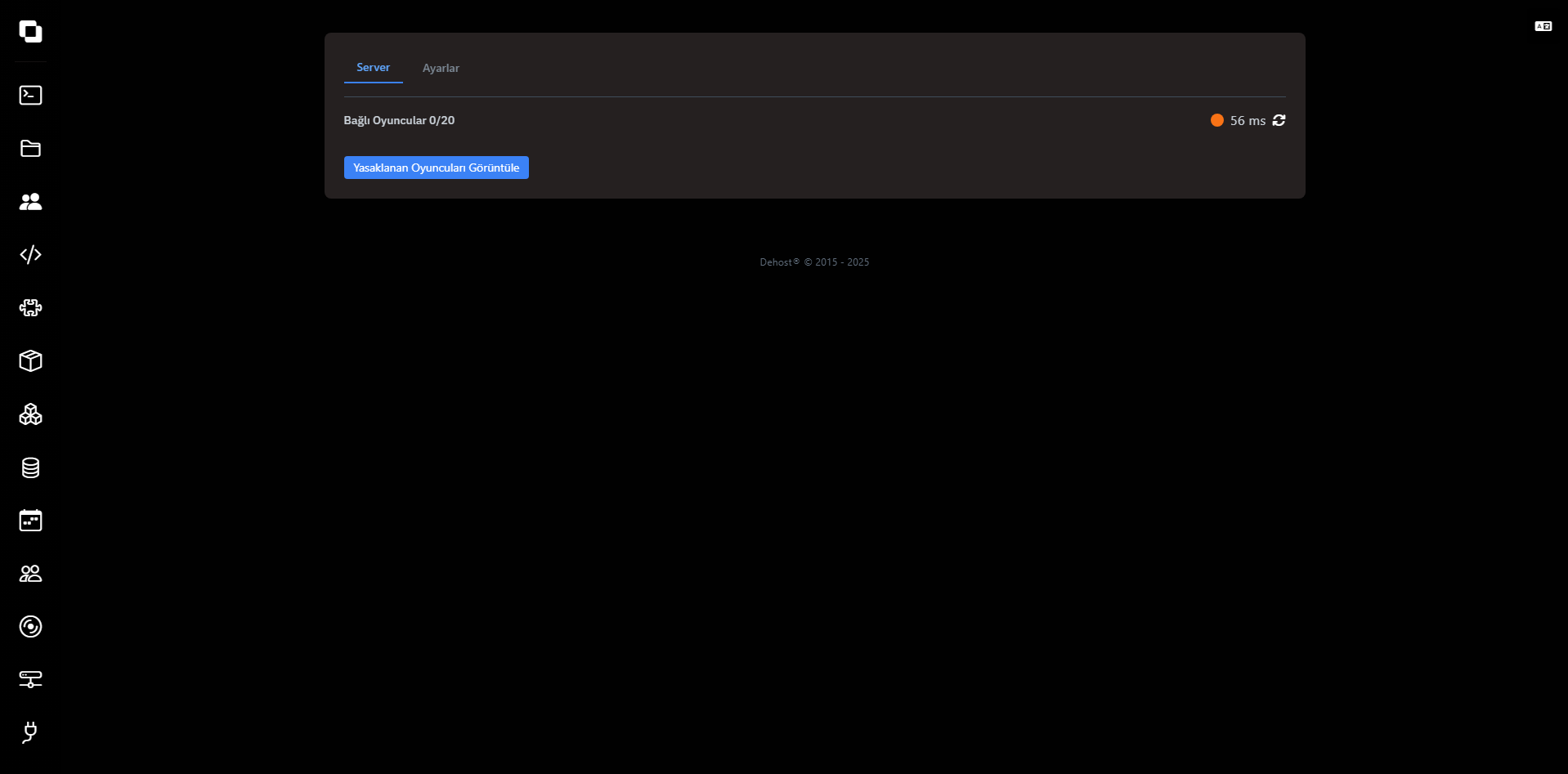Click the orange ping status dot
Viewport: 1568px width, 774px height.
[x=1217, y=120]
